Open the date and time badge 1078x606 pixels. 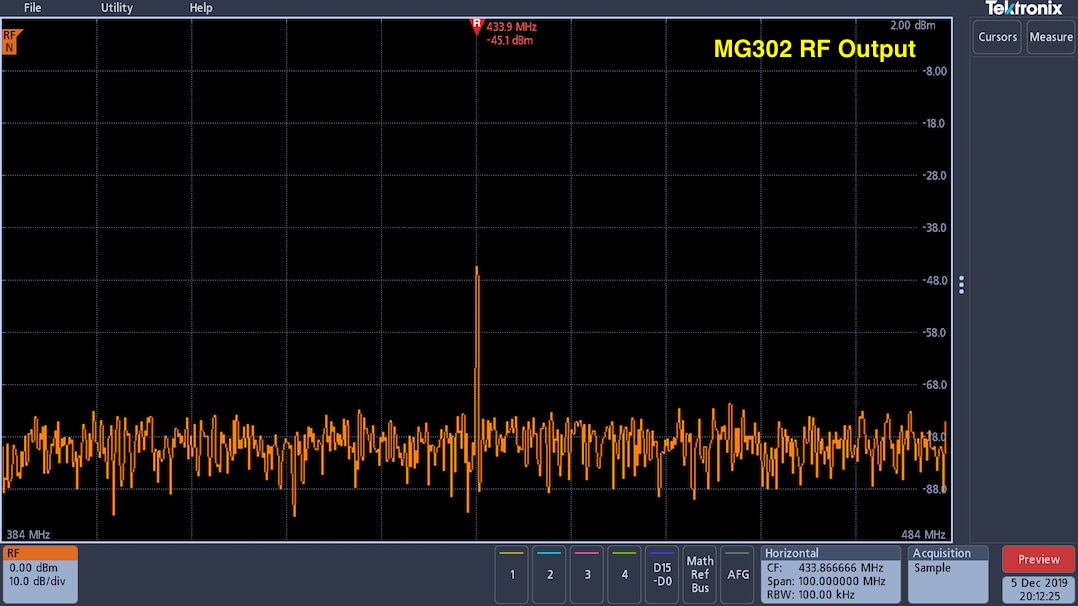click(1038, 589)
